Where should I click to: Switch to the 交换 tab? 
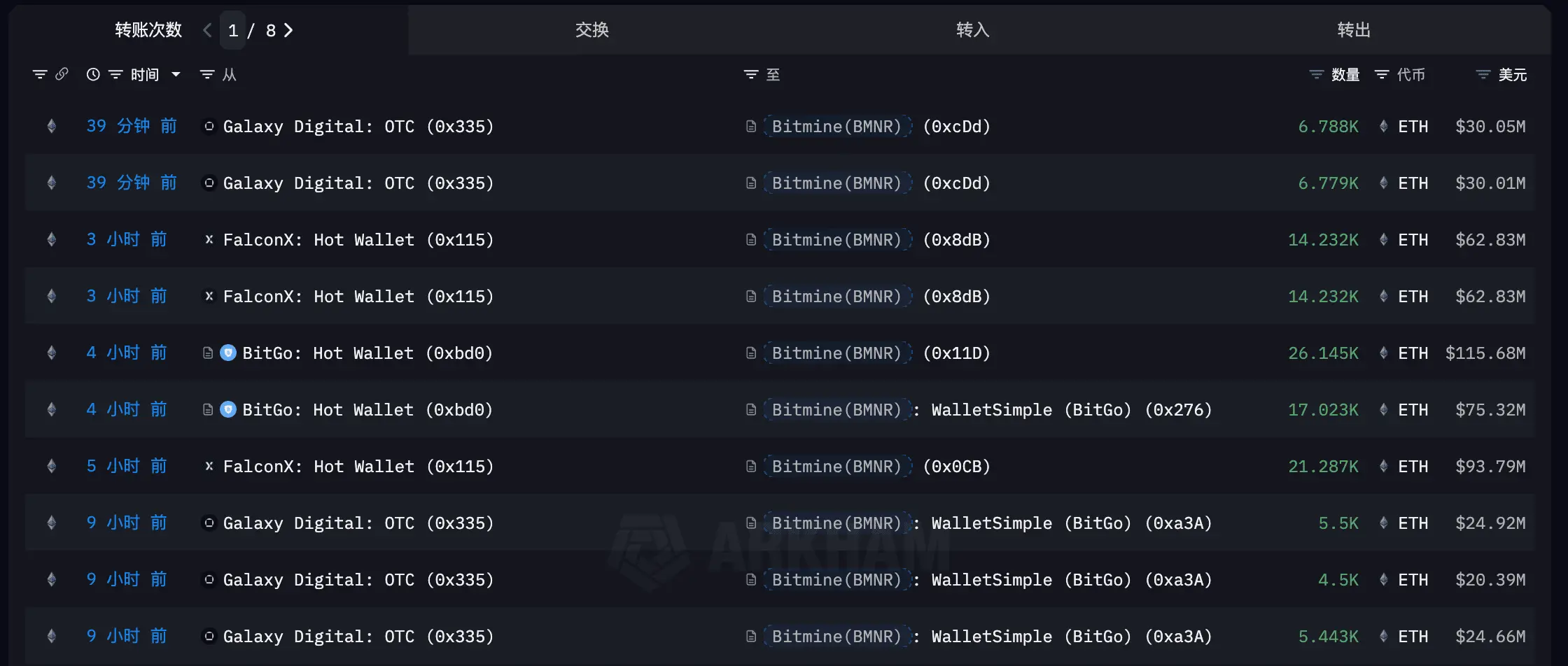592,30
